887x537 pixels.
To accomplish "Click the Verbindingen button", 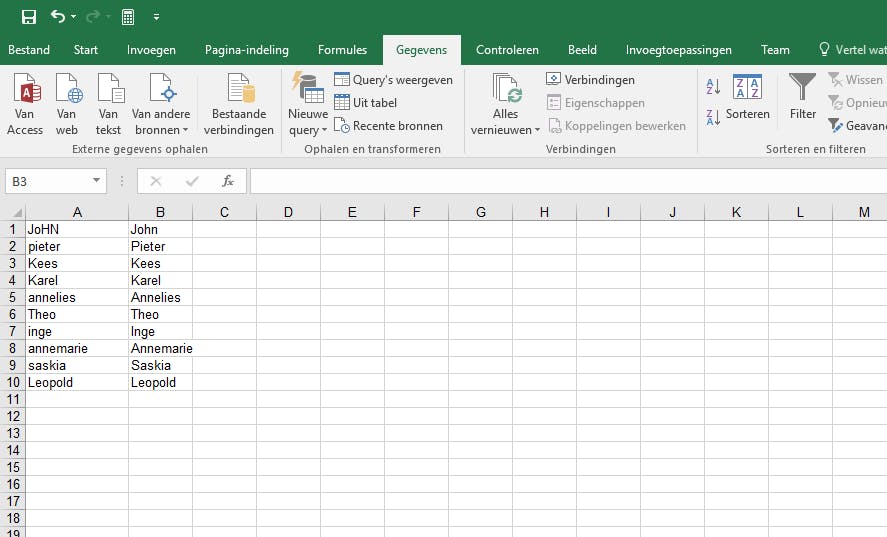I will coord(590,80).
